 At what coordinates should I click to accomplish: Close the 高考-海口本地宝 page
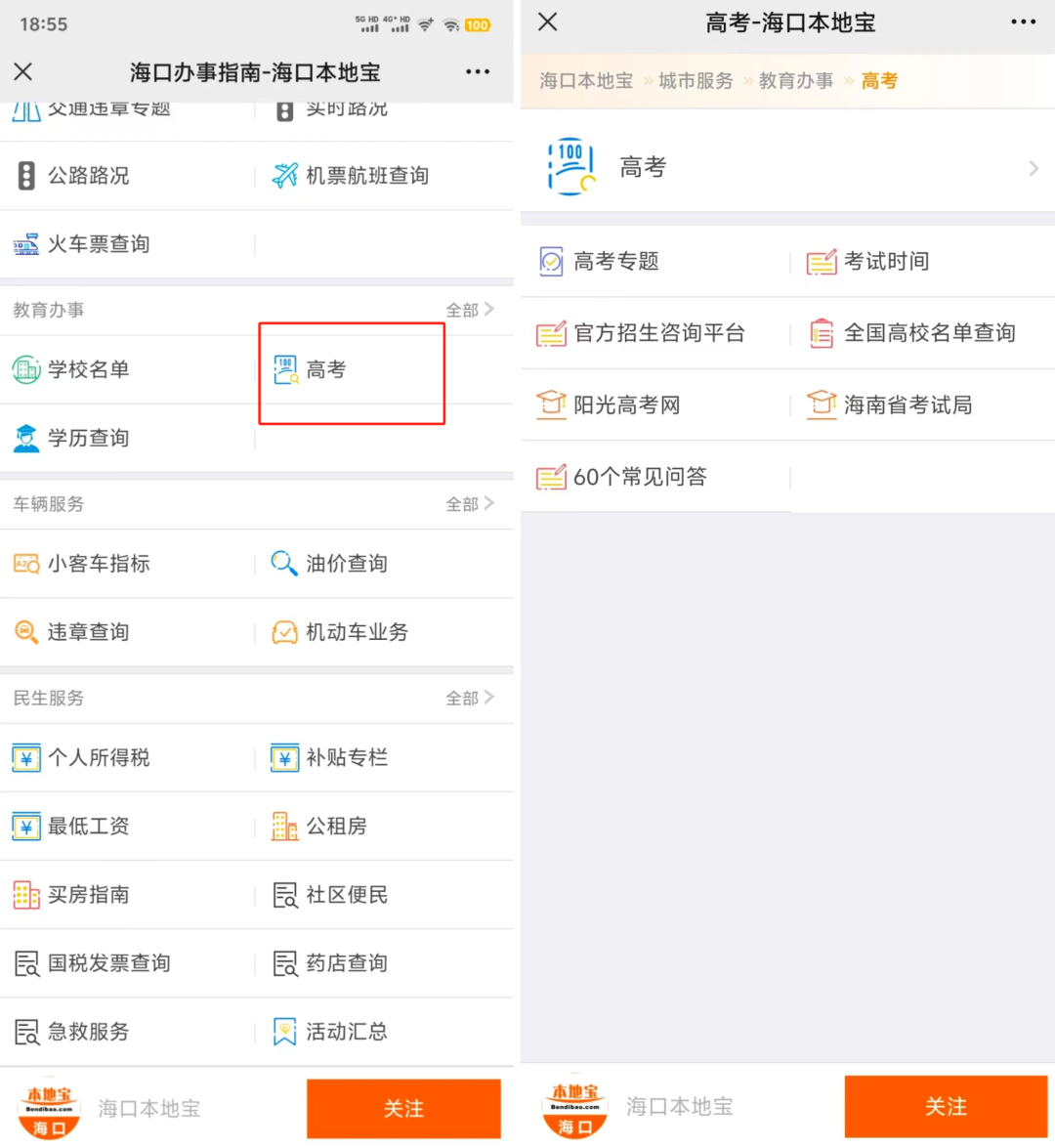548,21
